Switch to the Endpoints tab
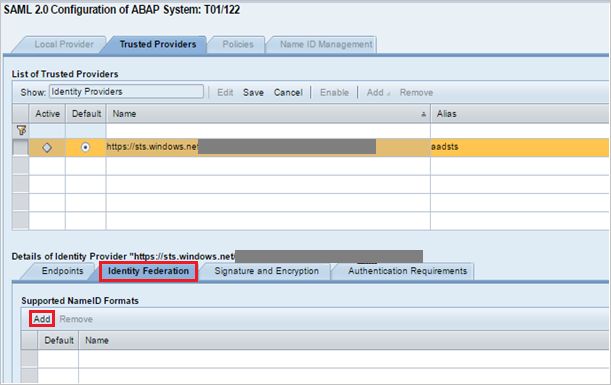Viewport: 611px width, 385px height. (62, 271)
